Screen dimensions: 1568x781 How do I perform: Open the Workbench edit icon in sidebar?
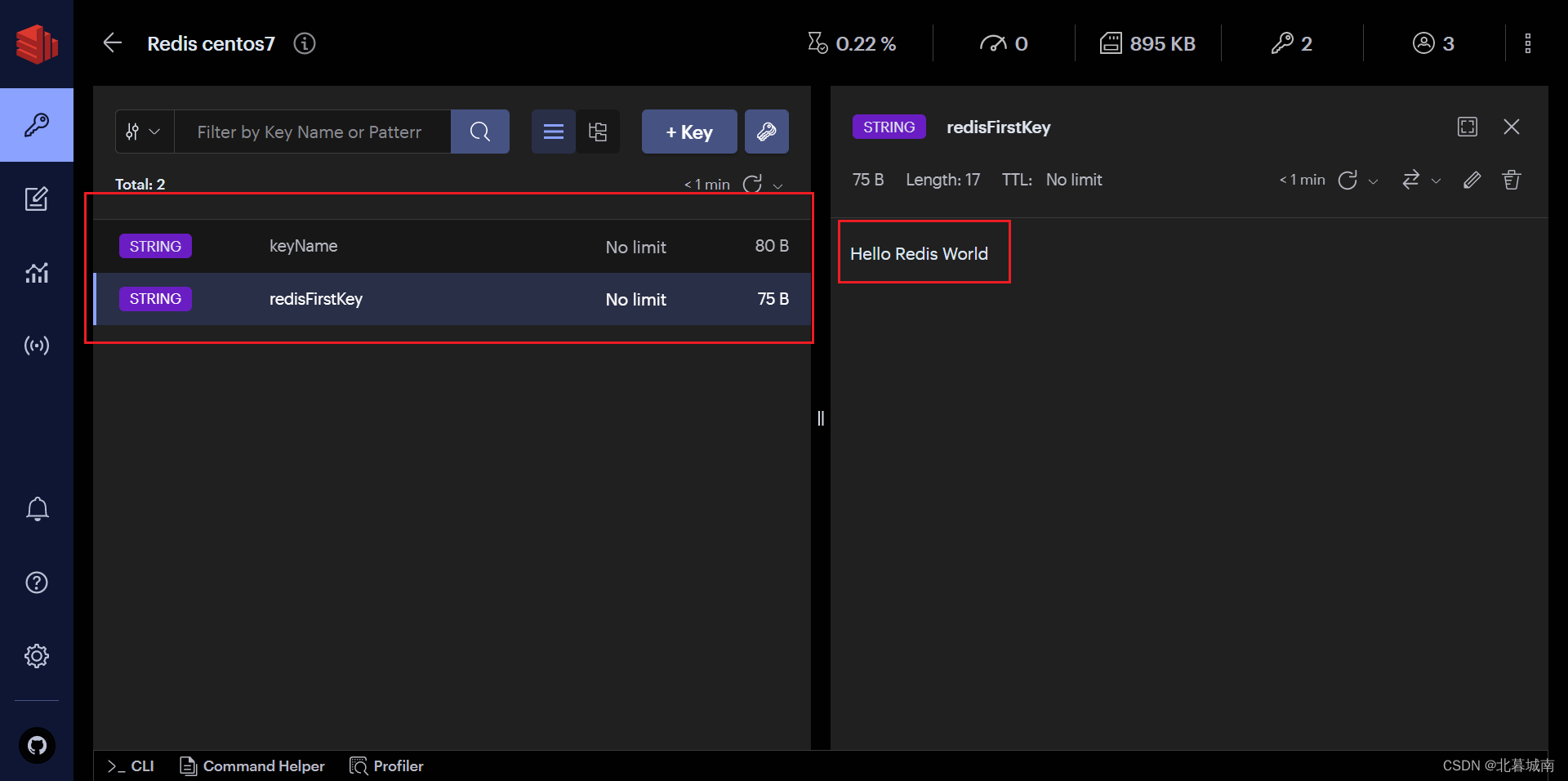tap(37, 199)
